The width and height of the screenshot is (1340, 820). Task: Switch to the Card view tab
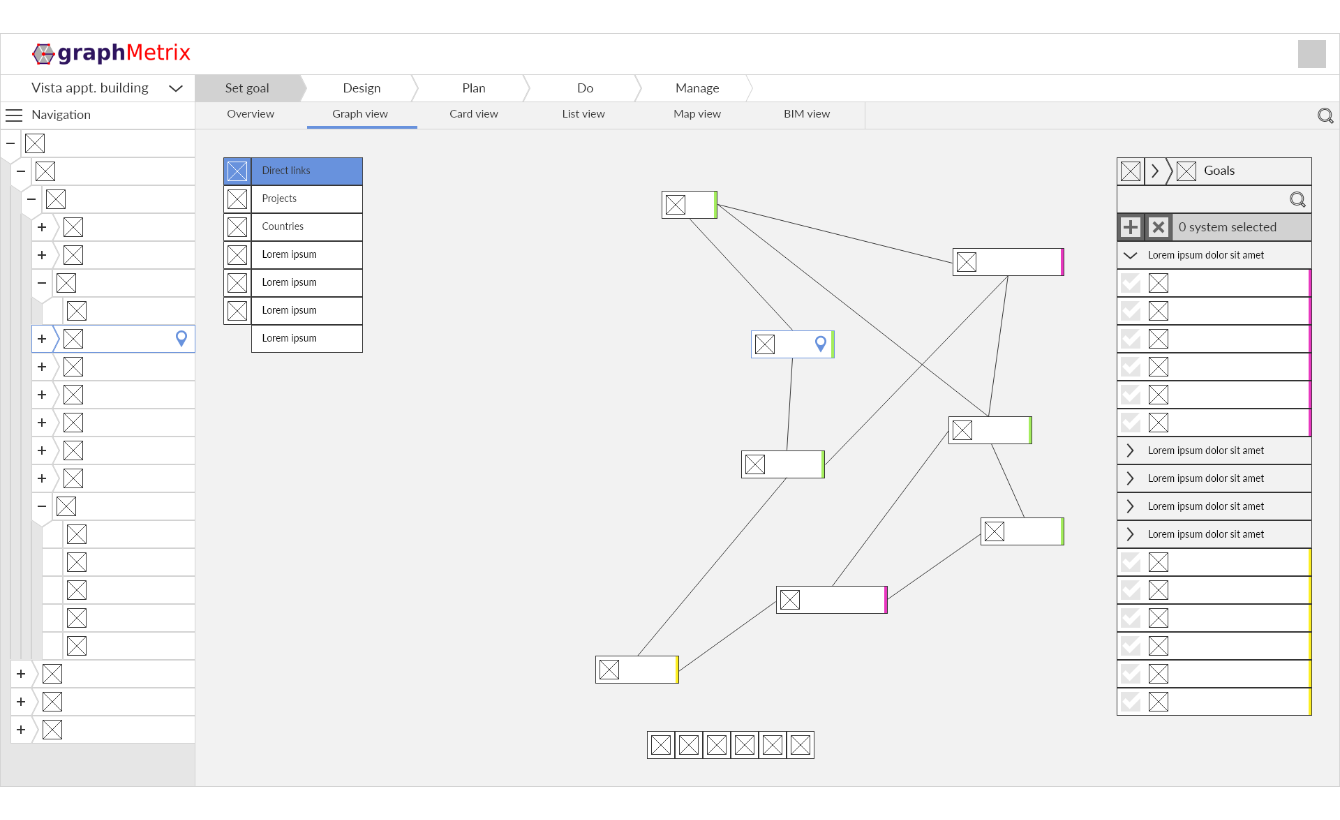[x=473, y=114]
